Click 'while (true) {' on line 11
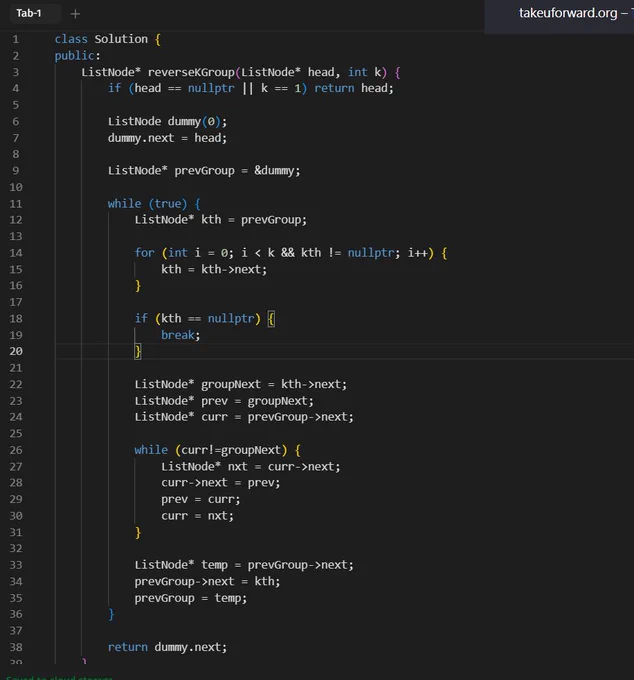The width and height of the screenshot is (634, 680). click(x=154, y=204)
